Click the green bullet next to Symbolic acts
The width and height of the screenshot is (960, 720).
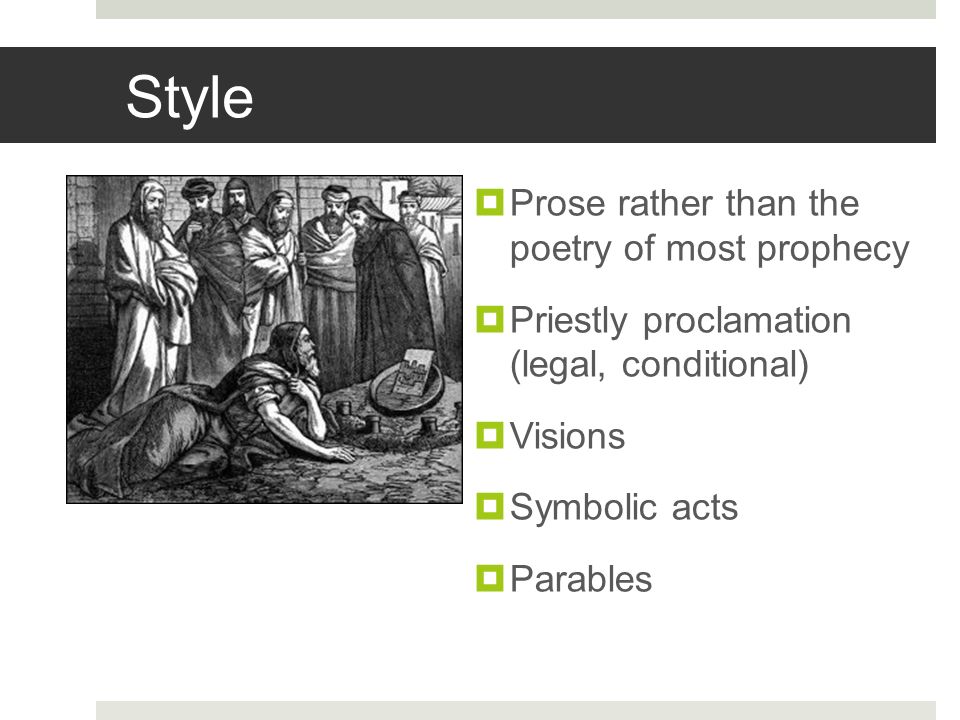point(489,506)
